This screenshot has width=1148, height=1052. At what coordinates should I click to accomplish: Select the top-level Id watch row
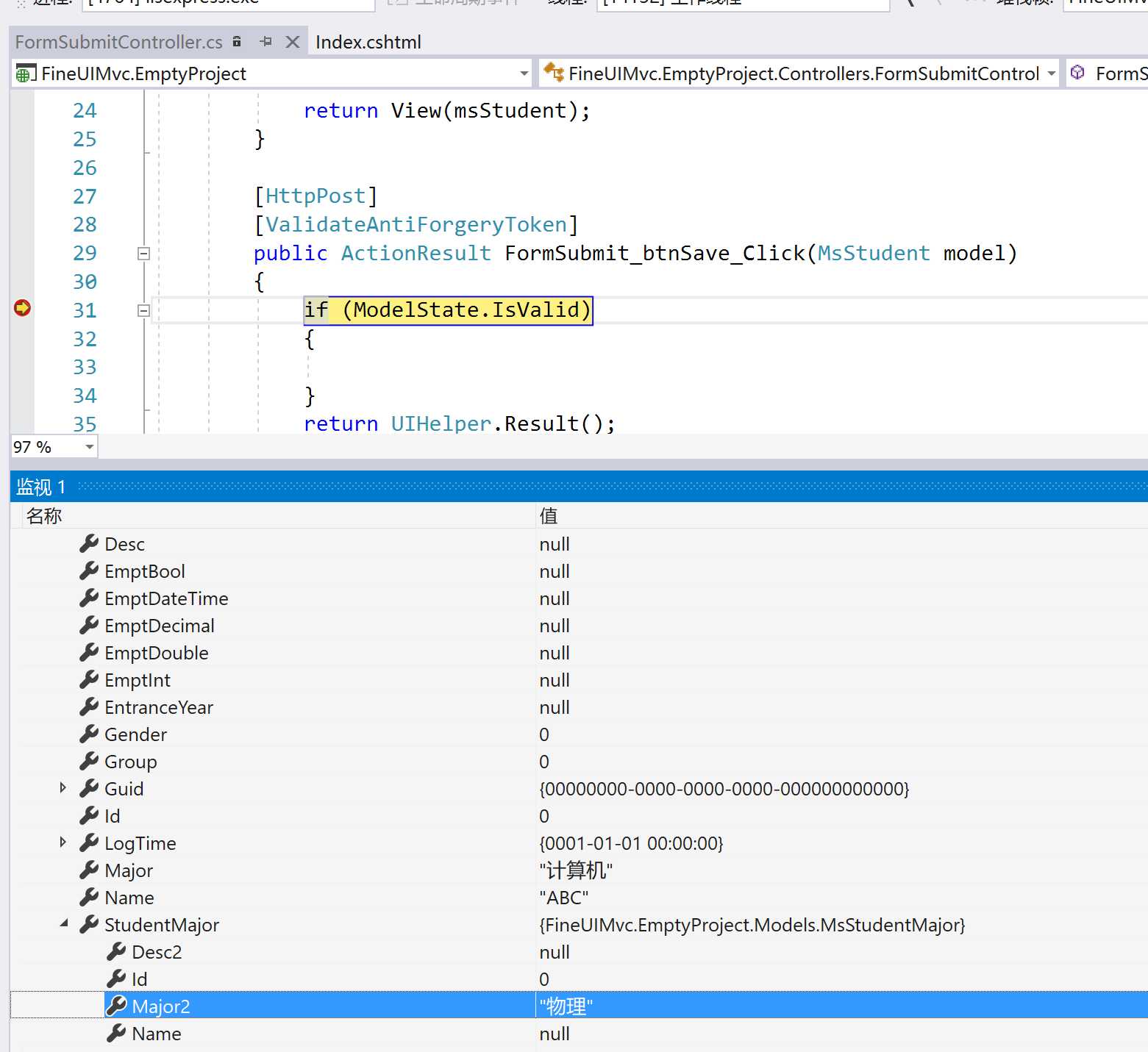pyautogui.click(x=580, y=816)
